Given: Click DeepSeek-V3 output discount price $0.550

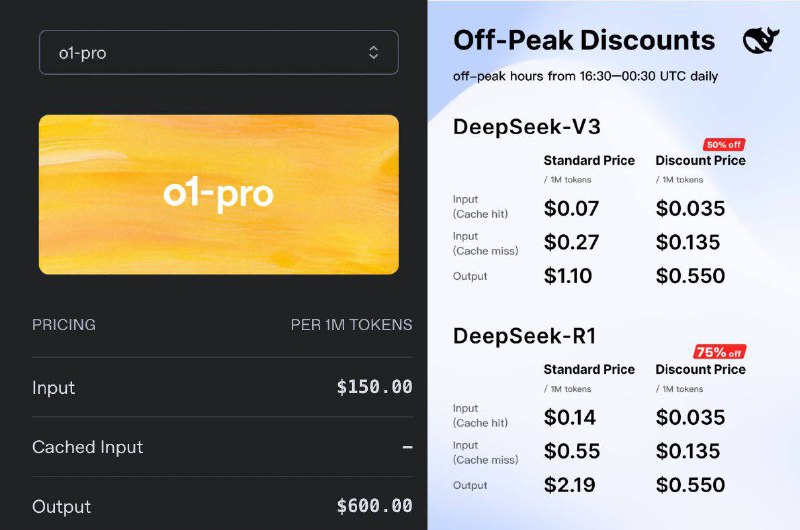Looking at the screenshot, I should [690, 276].
